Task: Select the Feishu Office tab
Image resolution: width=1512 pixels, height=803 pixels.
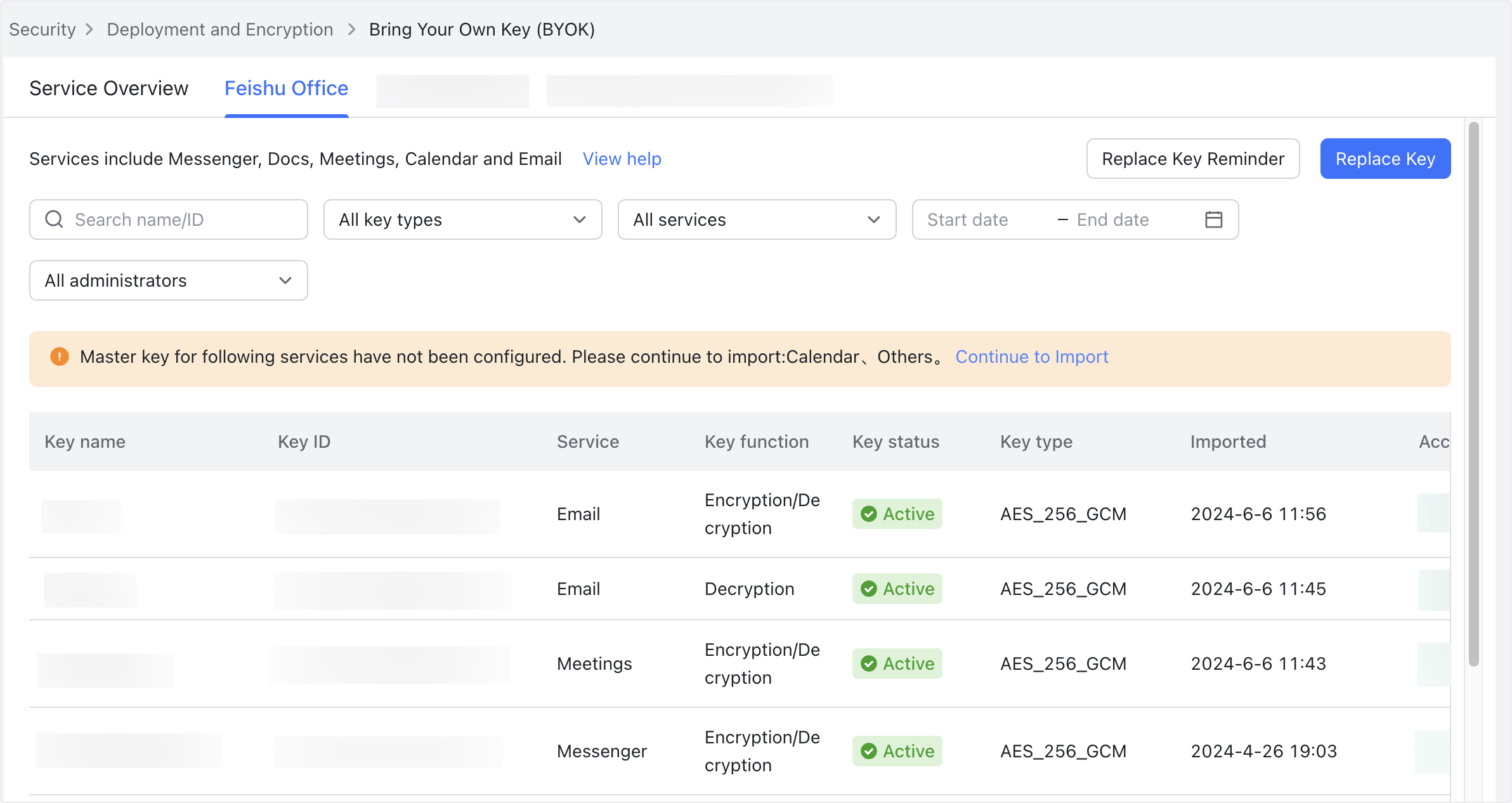Action: [286, 88]
